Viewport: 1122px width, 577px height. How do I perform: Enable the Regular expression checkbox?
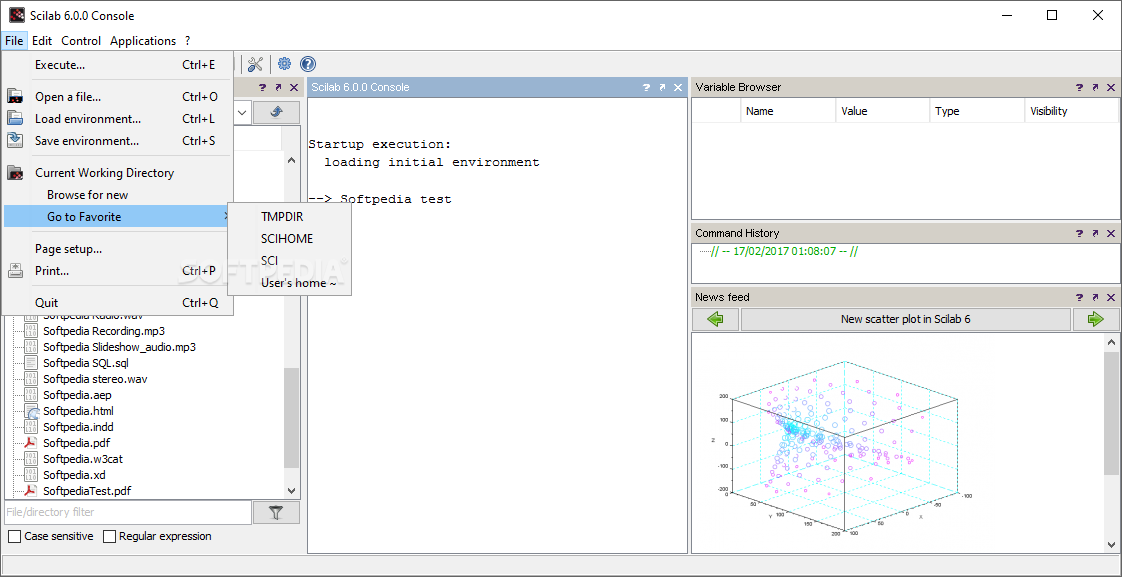[109, 536]
